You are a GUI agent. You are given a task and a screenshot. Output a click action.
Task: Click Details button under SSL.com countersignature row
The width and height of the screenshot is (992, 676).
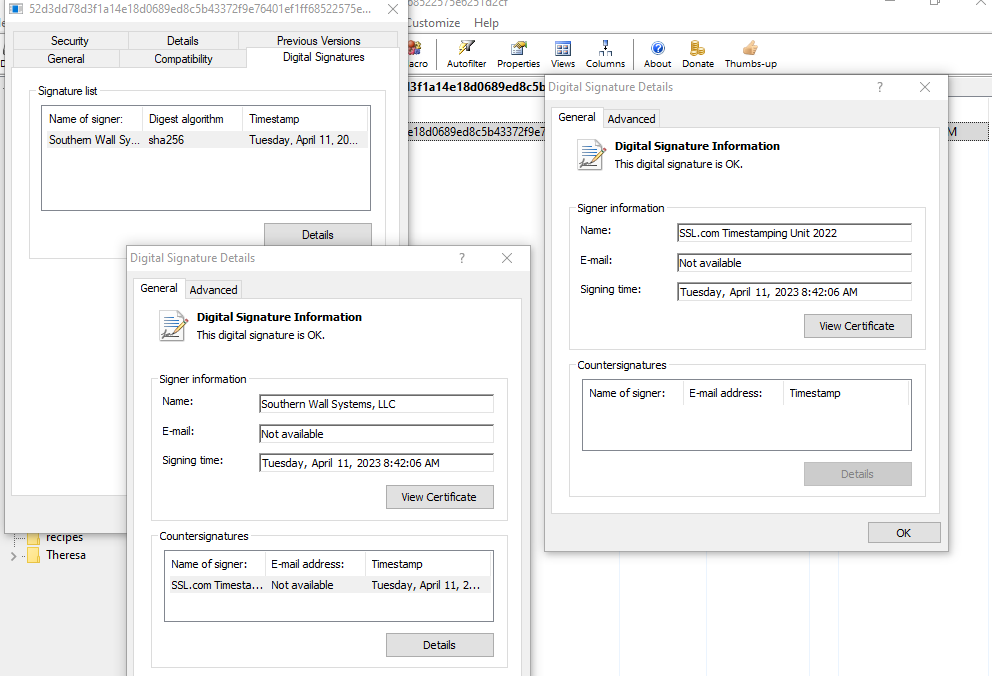point(439,645)
